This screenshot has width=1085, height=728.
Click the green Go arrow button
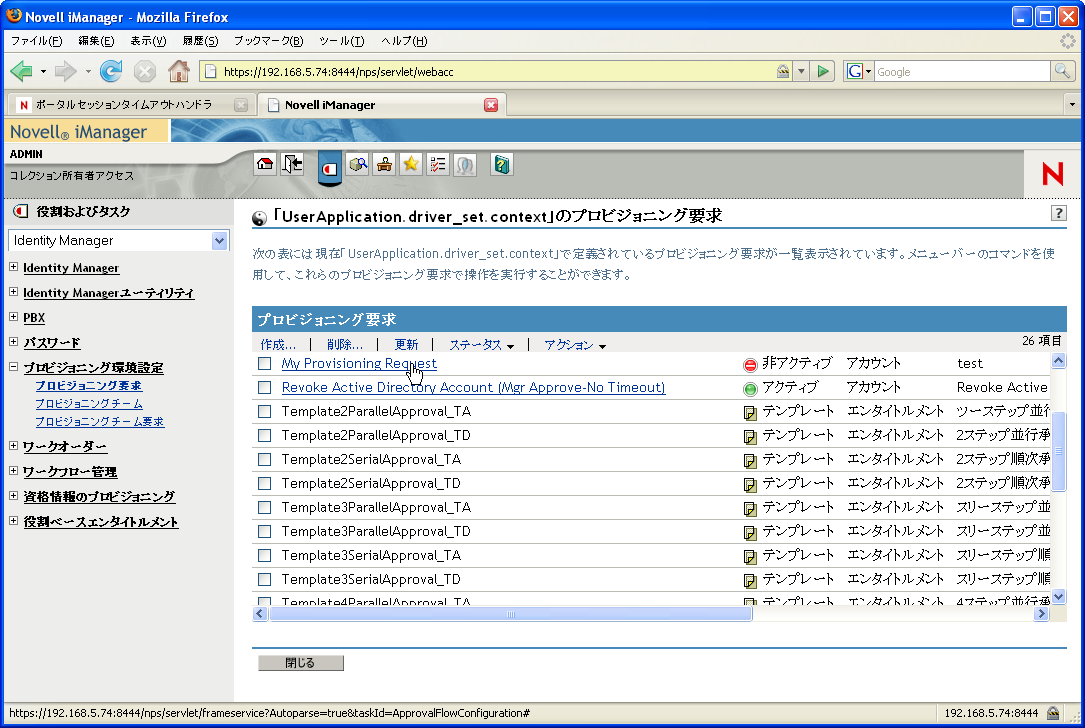pos(823,71)
